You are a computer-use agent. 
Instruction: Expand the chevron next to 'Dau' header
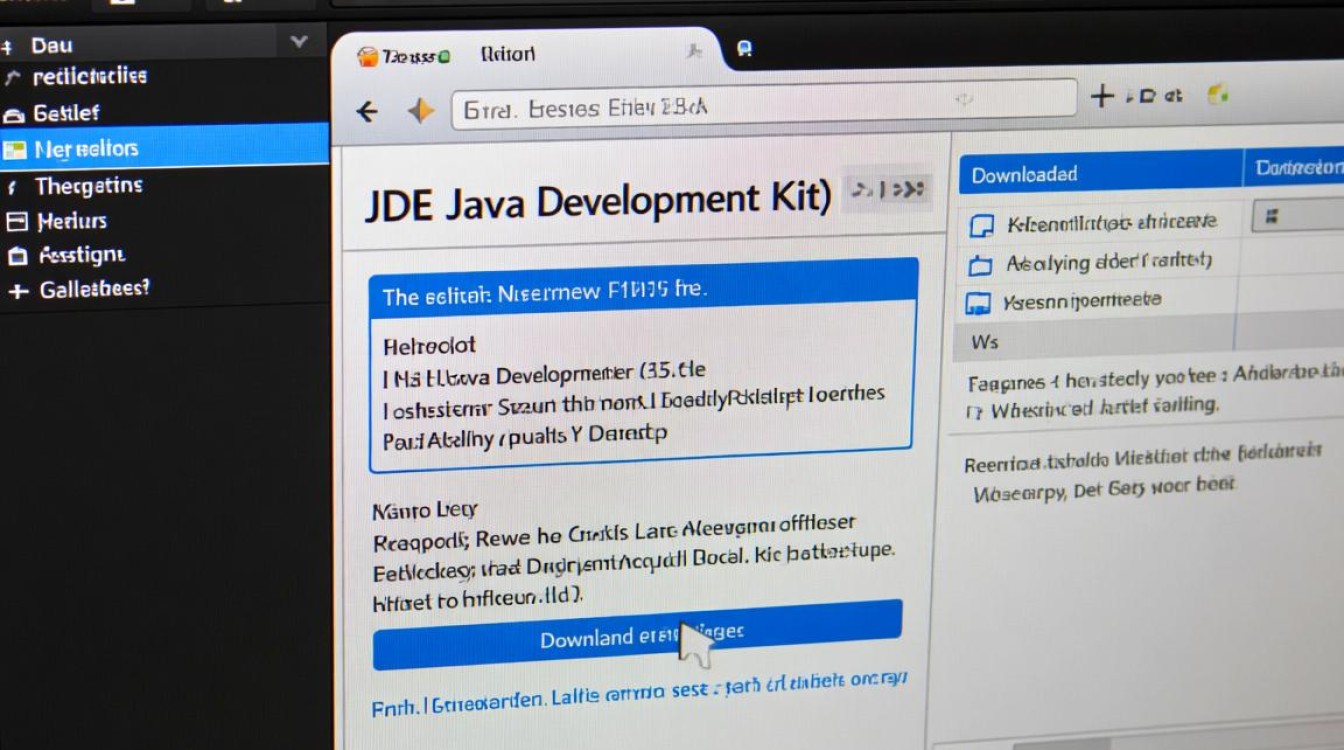pos(298,42)
